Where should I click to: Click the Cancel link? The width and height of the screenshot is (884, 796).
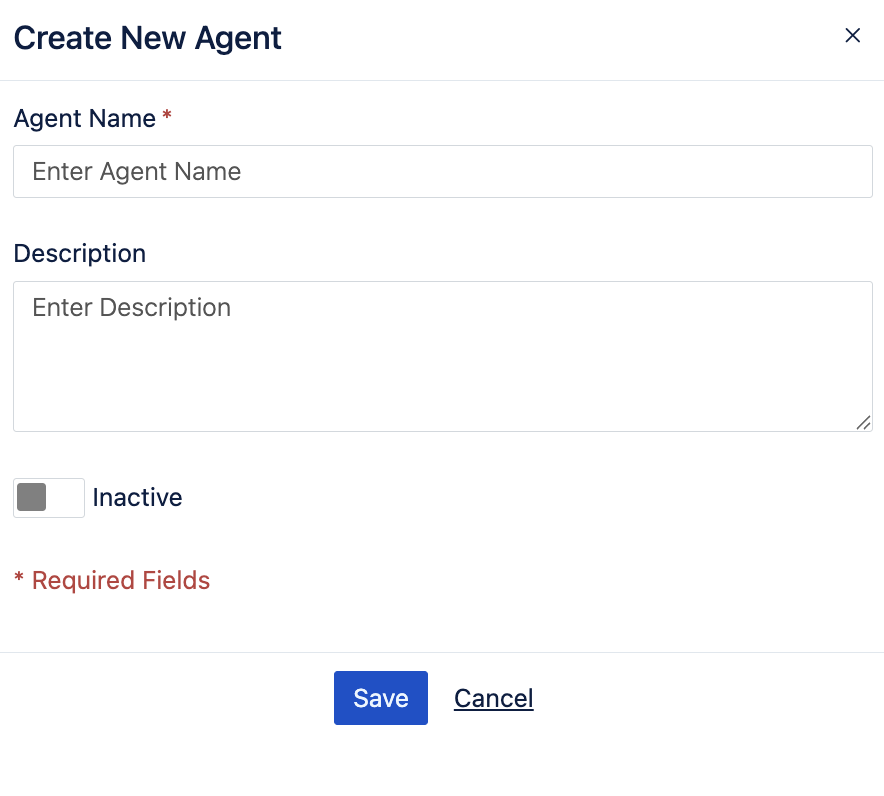coord(493,698)
